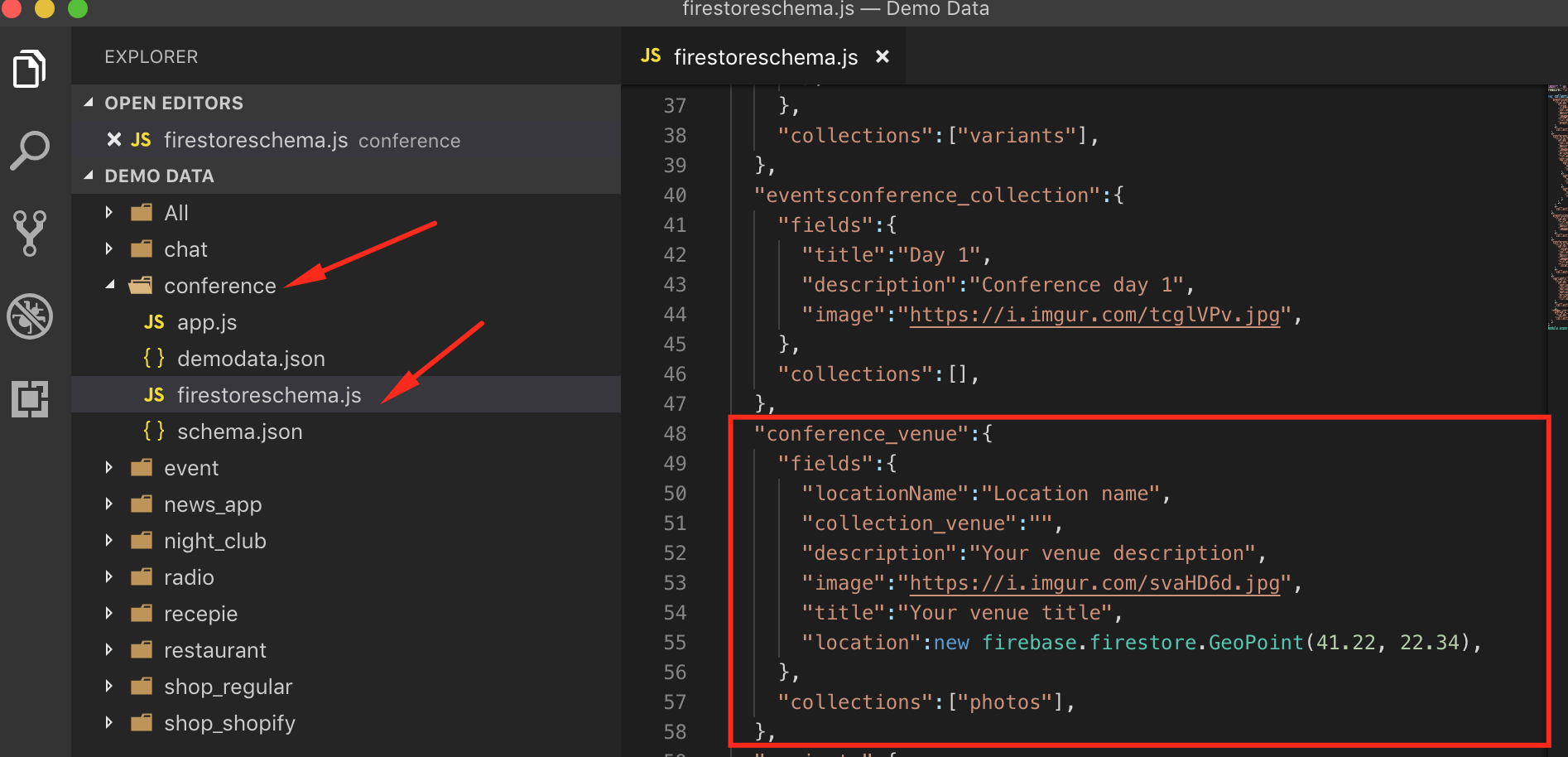
Task: Collapse the Demo Data section
Action: coord(89,176)
